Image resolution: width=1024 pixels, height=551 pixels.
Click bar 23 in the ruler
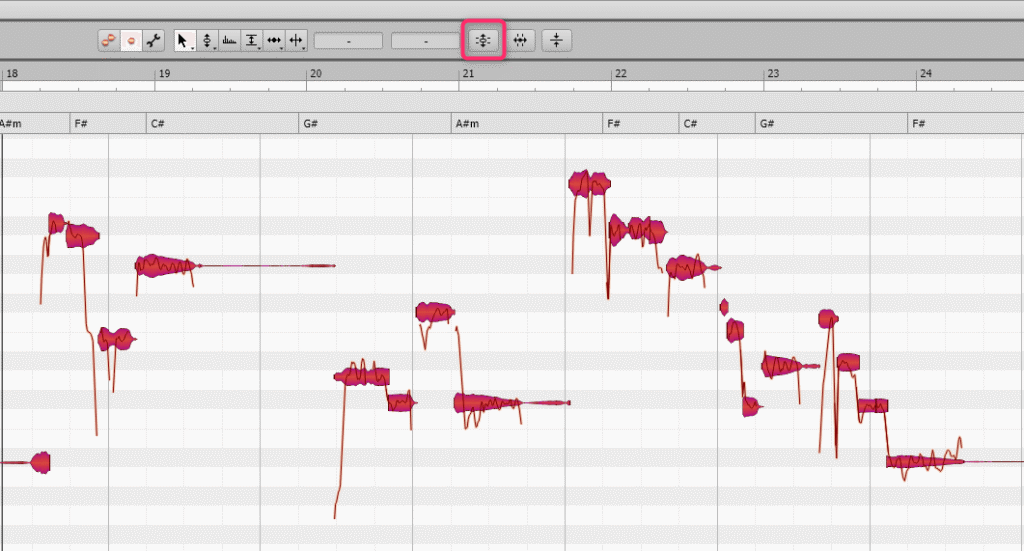pos(773,74)
